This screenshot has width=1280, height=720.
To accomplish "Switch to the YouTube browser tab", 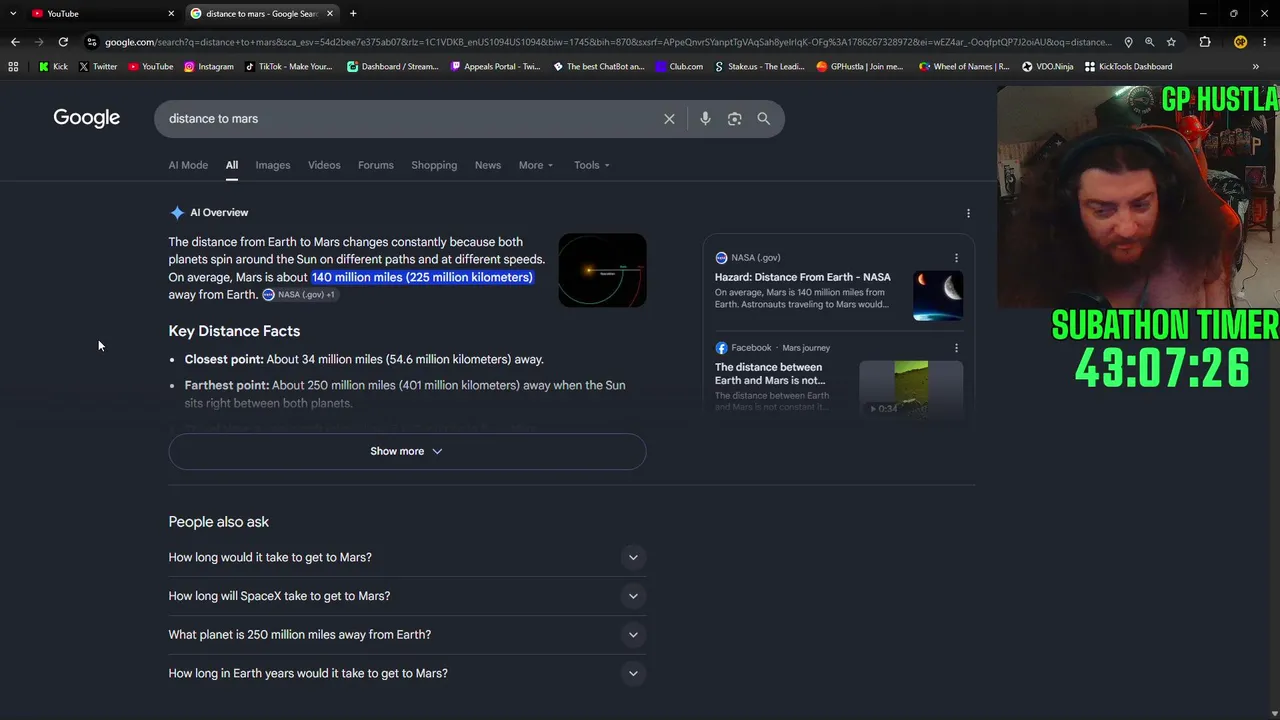I will pyautogui.click(x=100, y=13).
